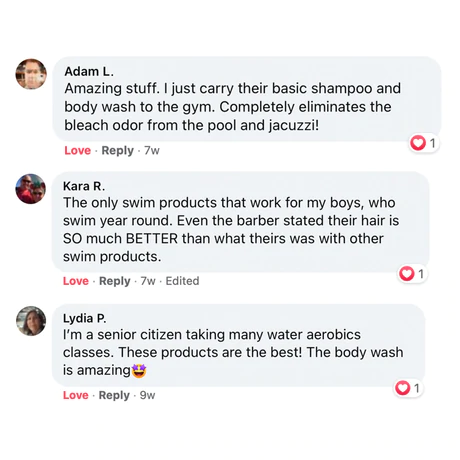
Task: Reply to Lydia P.'s comment
Action: [114, 396]
